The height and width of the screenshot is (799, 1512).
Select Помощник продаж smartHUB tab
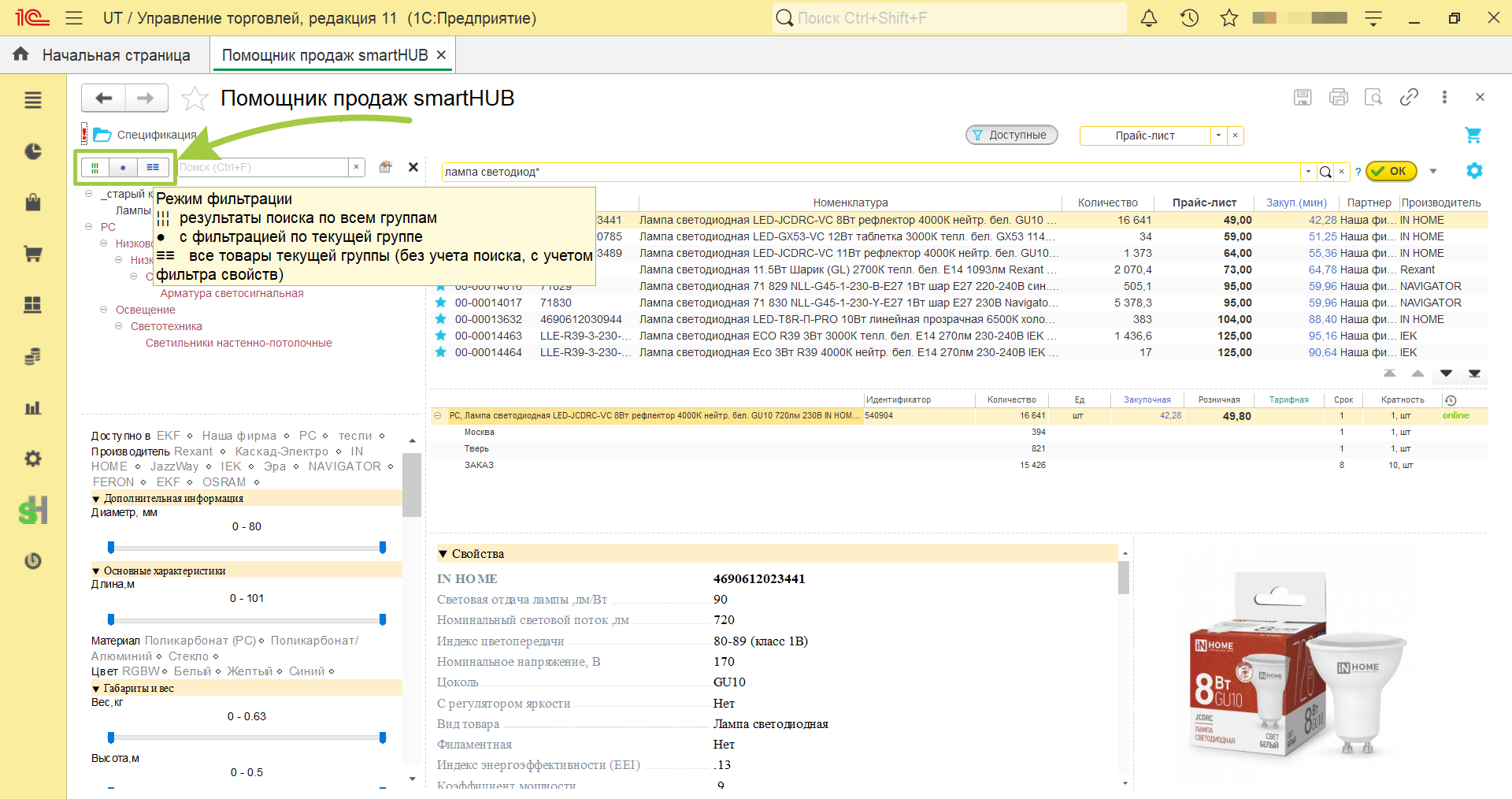[x=333, y=55]
